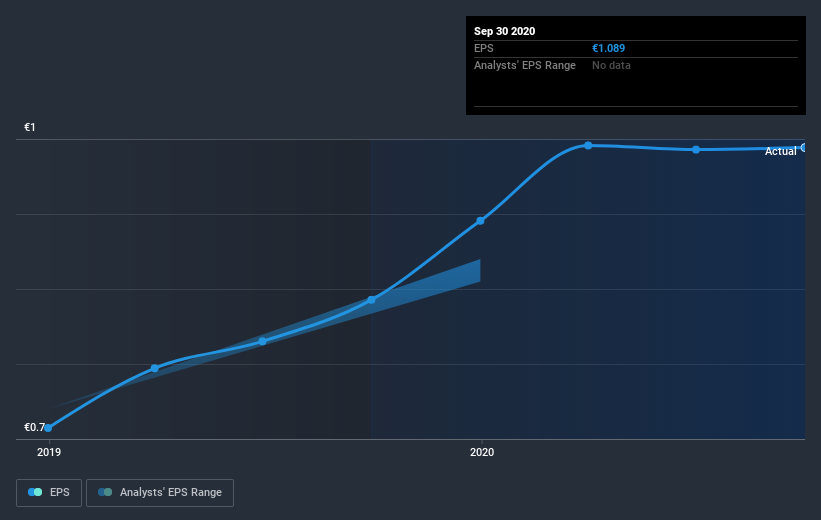Select the peak EPS data point after 2020
This screenshot has height=520, width=821.
coord(588,145)
